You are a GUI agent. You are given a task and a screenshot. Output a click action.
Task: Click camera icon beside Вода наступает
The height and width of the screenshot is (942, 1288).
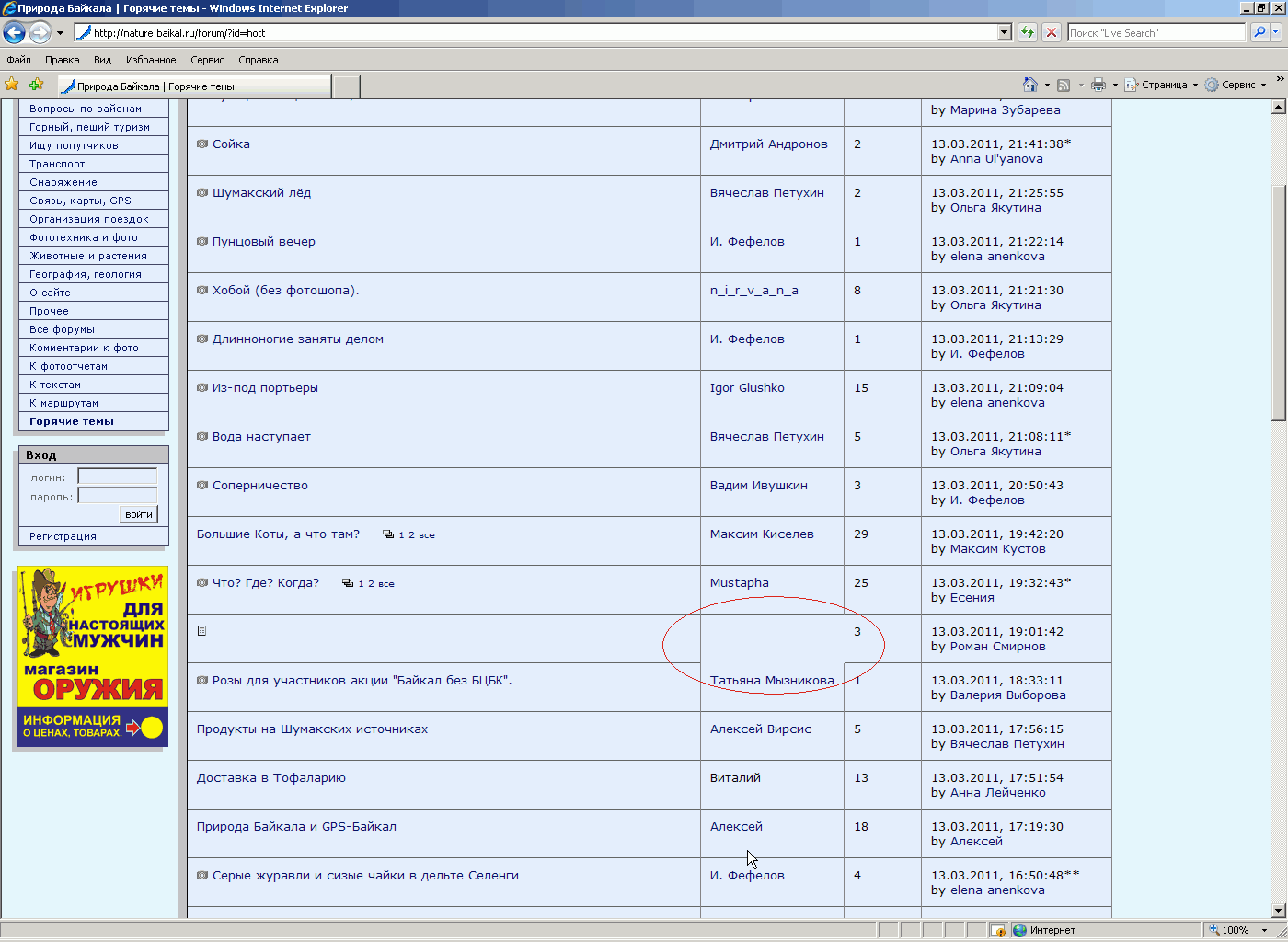(x=202, y=436)
